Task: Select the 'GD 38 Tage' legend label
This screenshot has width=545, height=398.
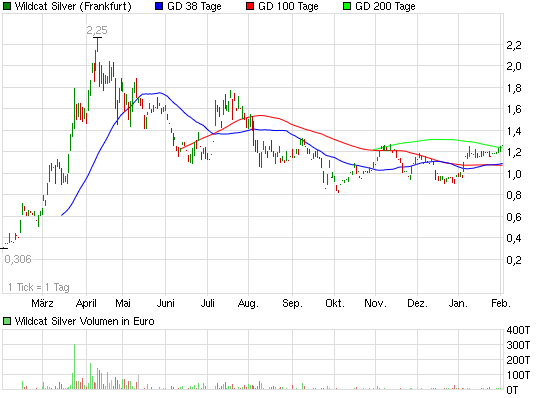Action: pos(194,6)
